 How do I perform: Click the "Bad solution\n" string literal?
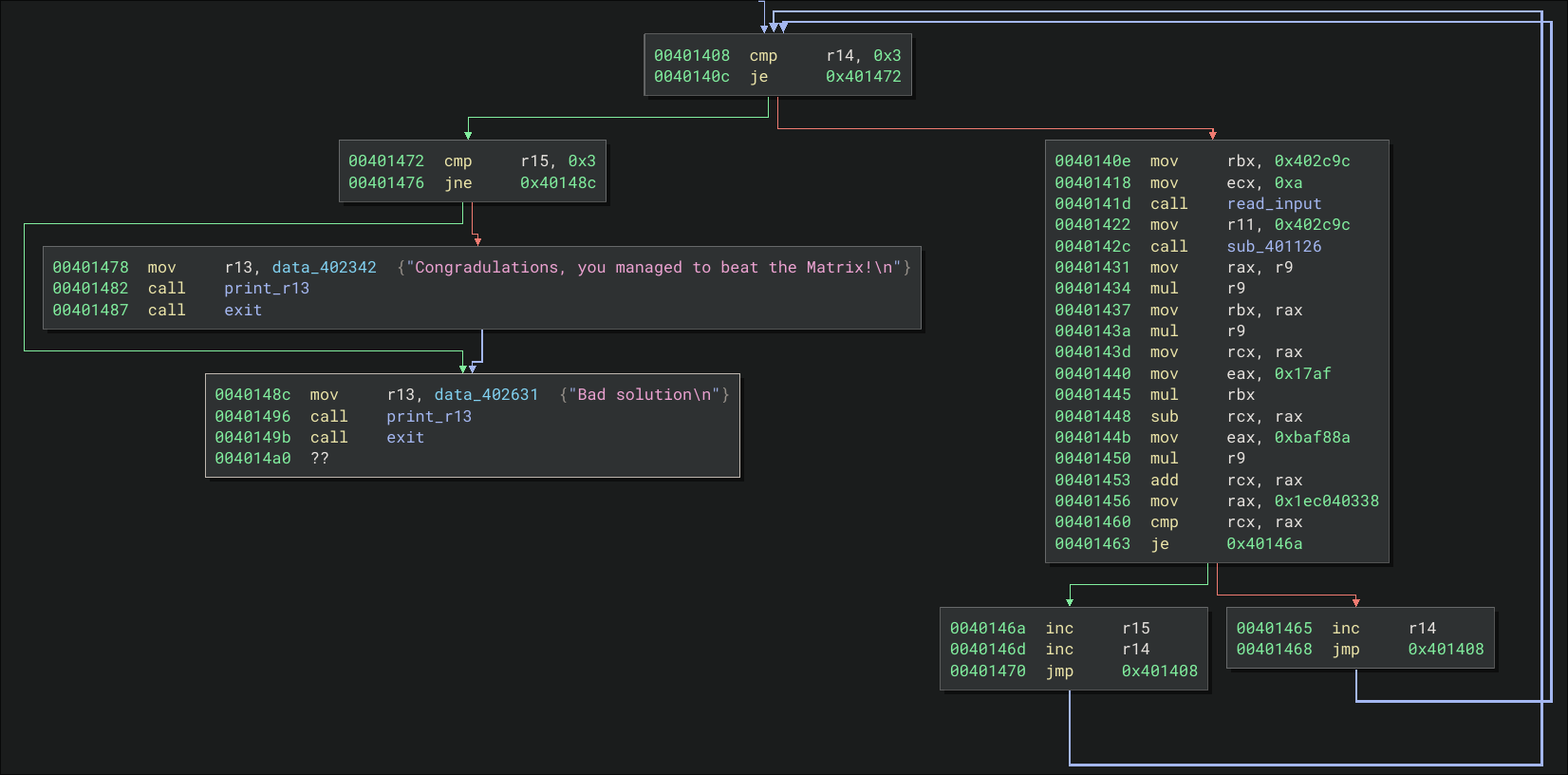point(644,395)
